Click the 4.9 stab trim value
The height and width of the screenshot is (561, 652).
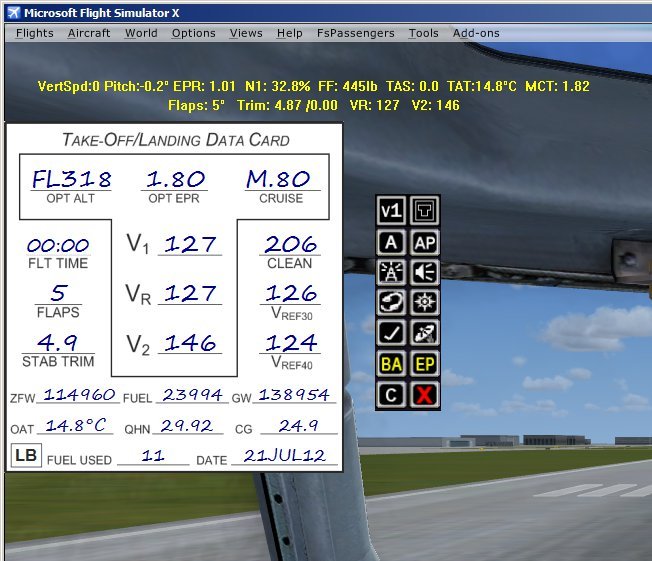(x=57, y=343)
